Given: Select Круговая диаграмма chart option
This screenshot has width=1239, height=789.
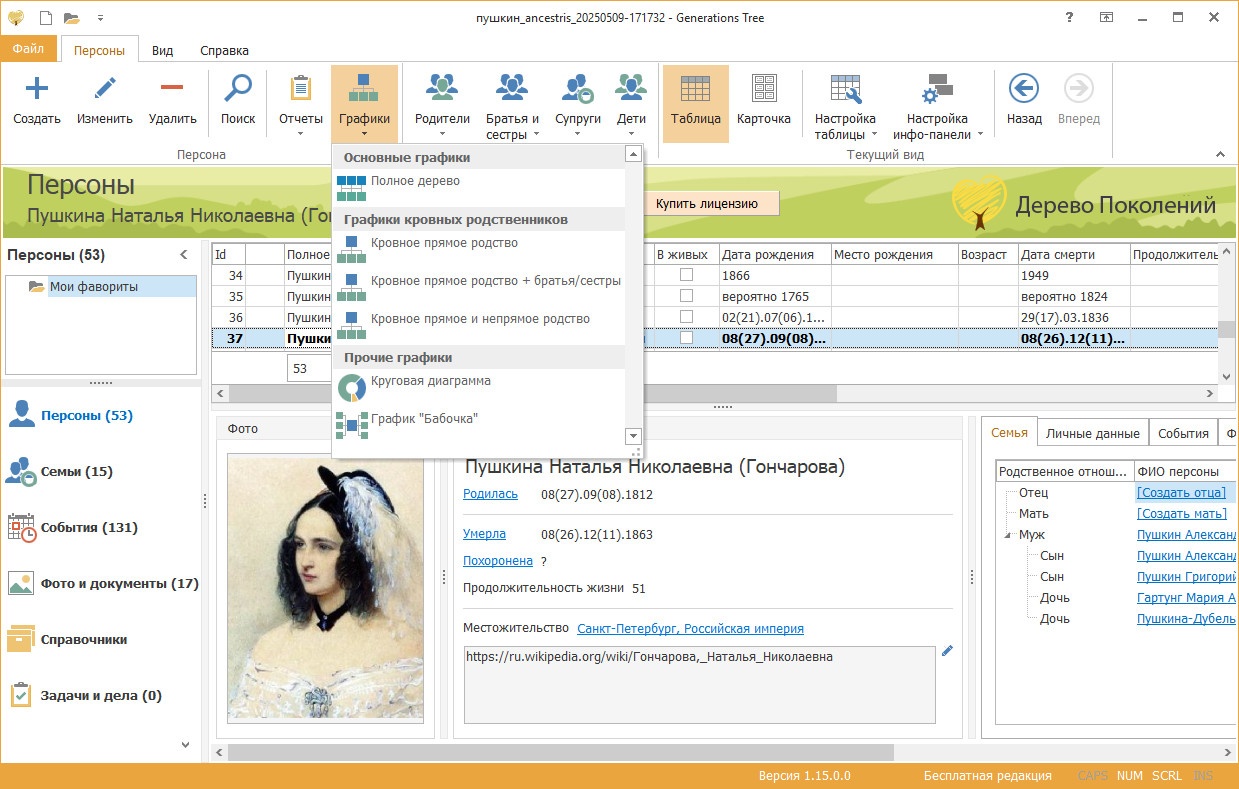Looking at the screenshot, I should [x=430, y=381].
